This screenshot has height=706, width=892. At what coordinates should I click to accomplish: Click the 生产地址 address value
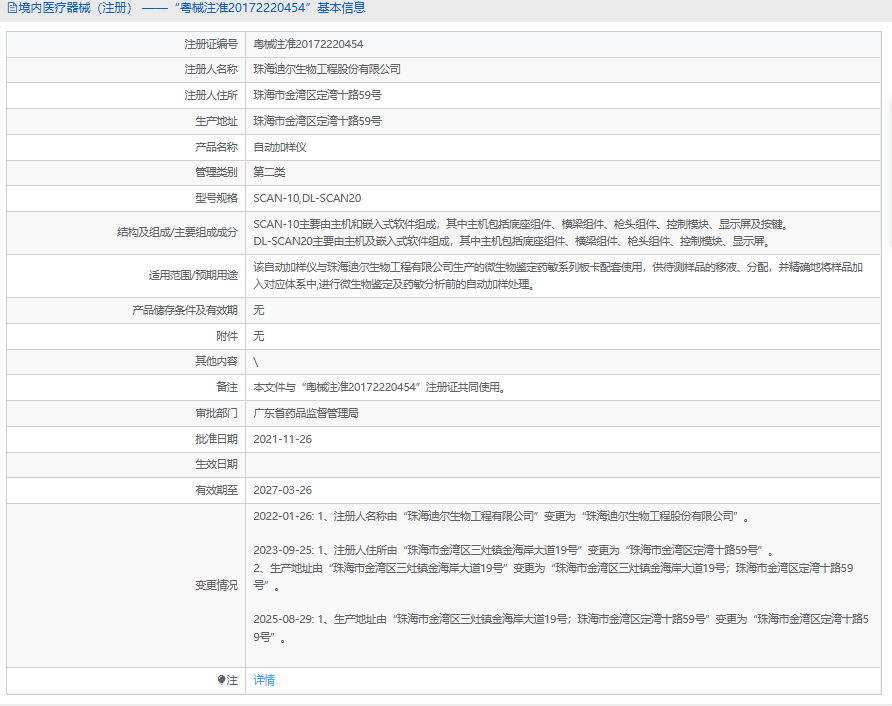317,121
